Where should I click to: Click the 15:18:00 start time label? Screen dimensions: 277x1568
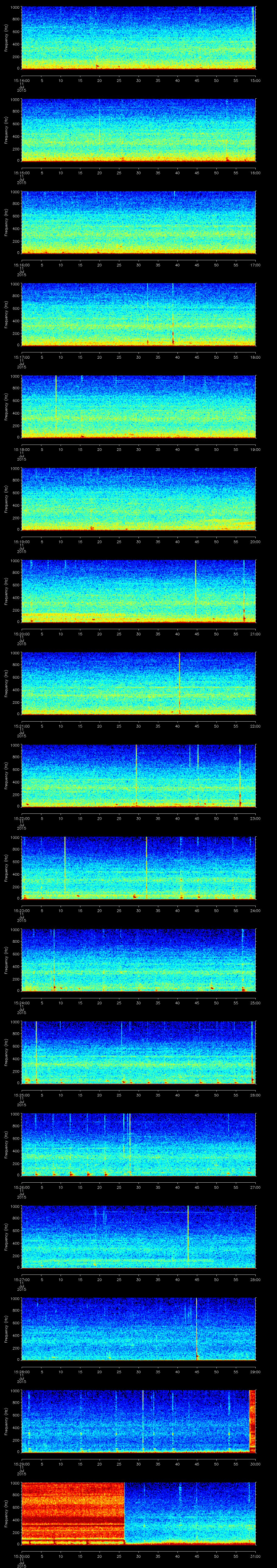coord(21,449)
